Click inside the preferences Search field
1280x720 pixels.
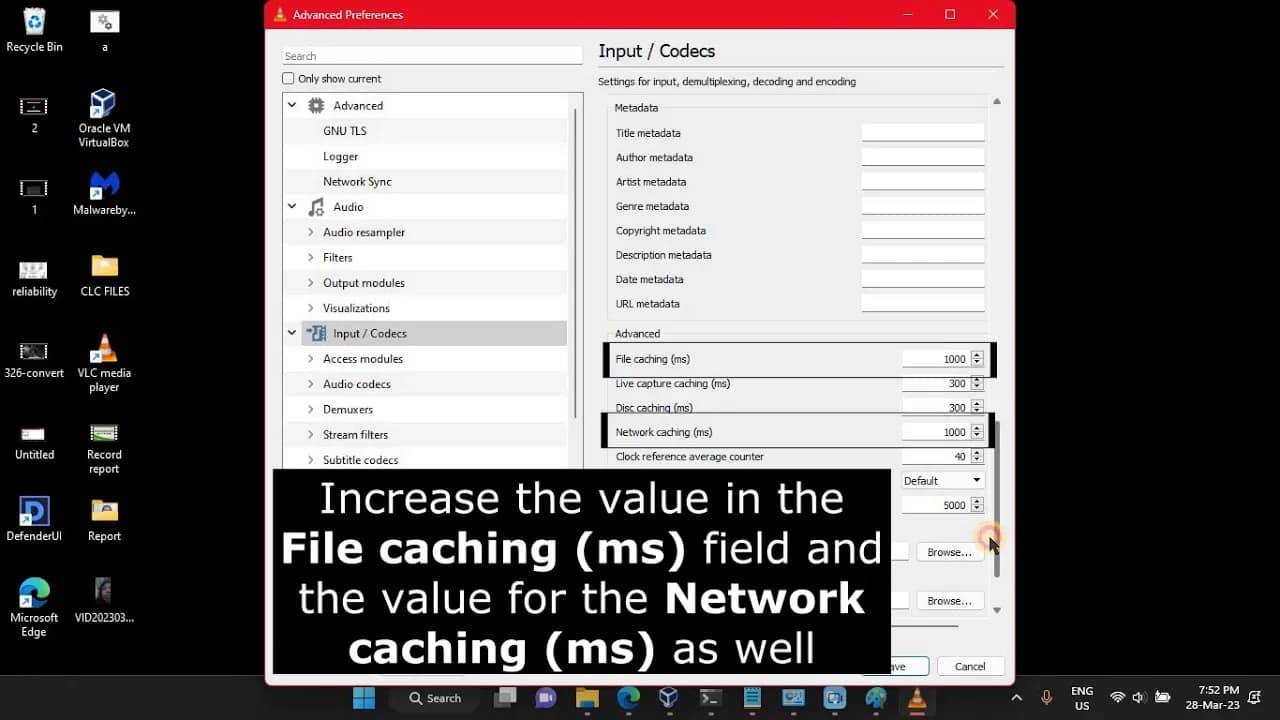click(431, 54)
